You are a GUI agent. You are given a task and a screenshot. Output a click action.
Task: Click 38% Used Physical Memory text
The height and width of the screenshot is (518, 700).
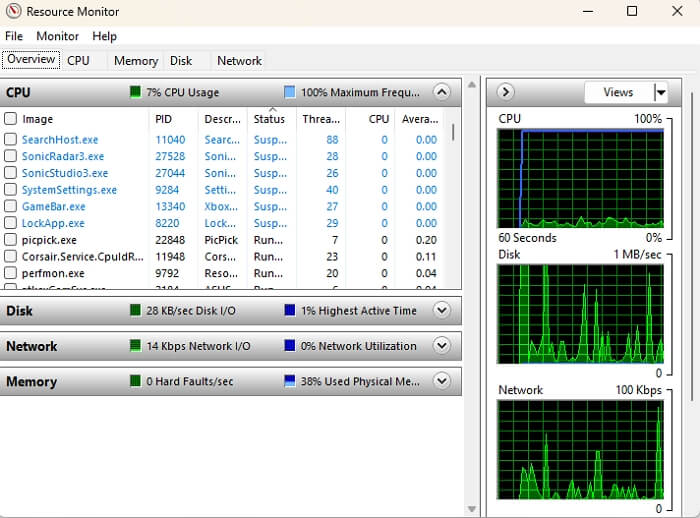(360, 381)
